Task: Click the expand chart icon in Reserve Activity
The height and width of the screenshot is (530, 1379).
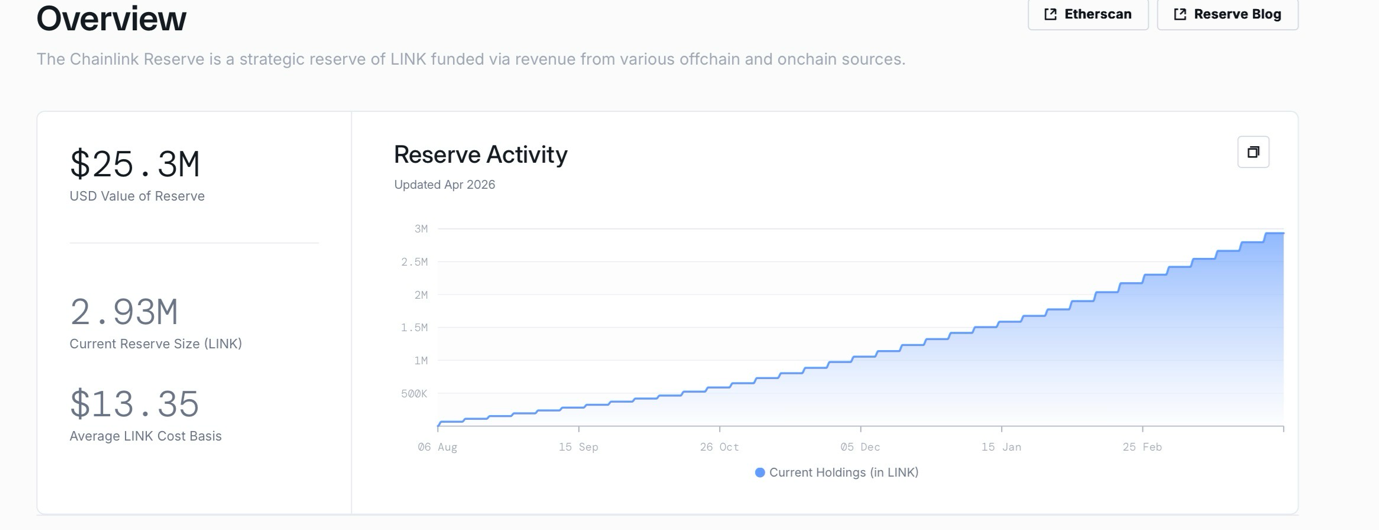Action: click(1253, 152)
